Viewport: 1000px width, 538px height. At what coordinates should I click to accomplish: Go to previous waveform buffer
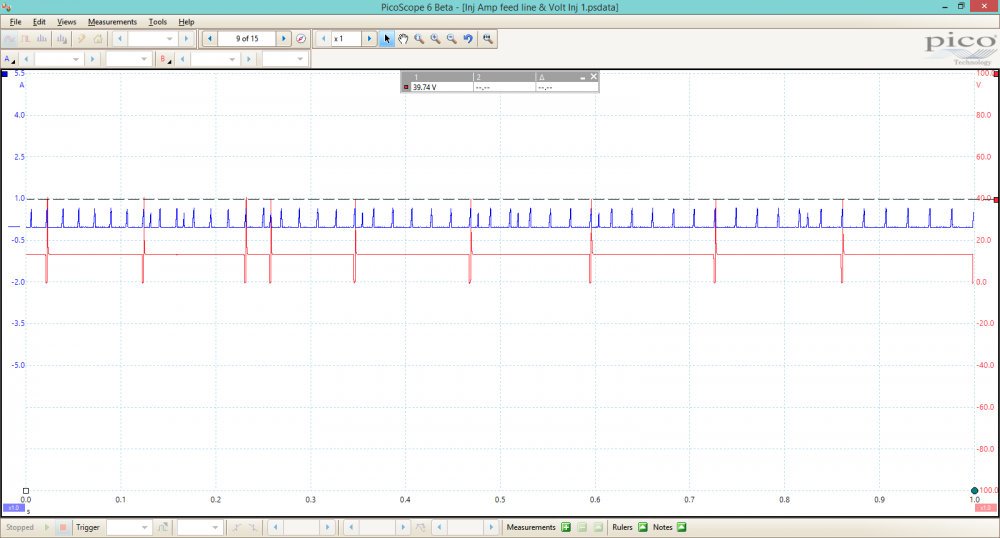(210, 39)
